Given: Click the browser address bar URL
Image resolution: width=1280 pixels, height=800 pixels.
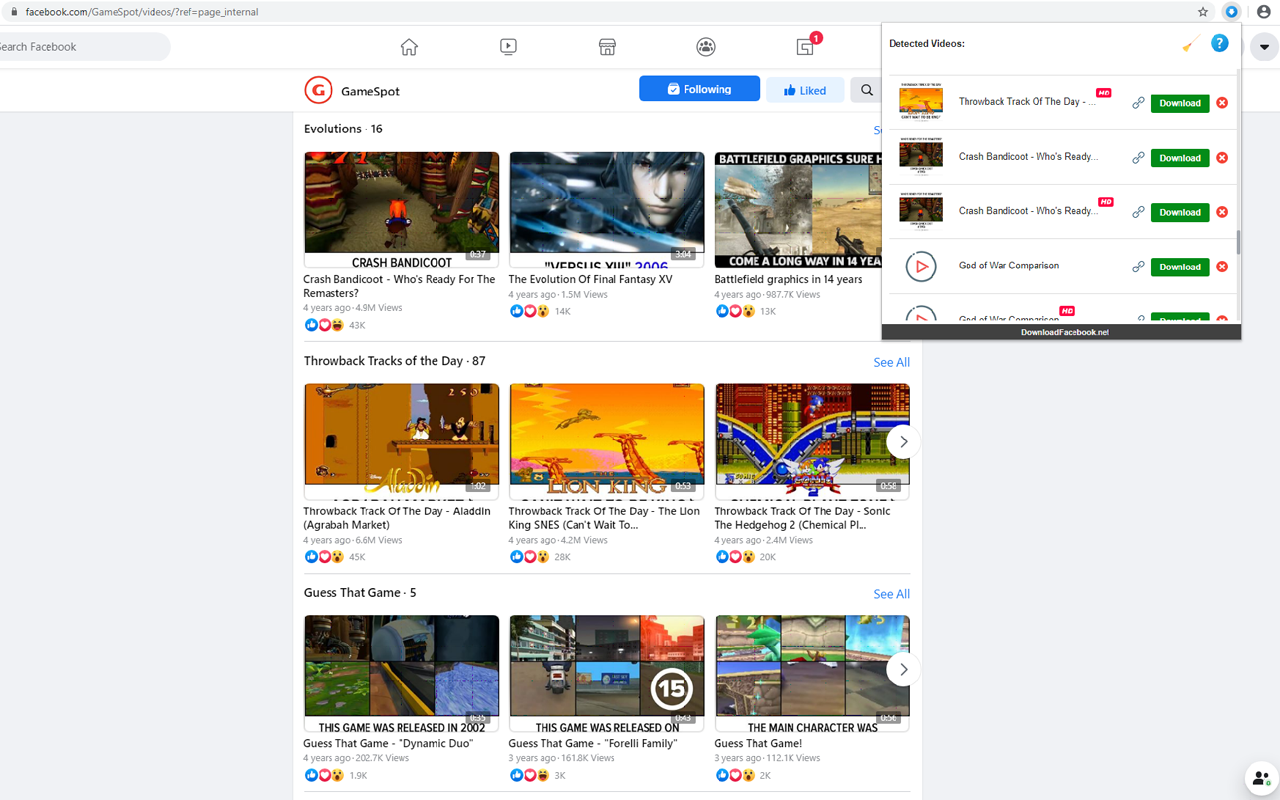Looking at the screenshot, I should 141,12.
